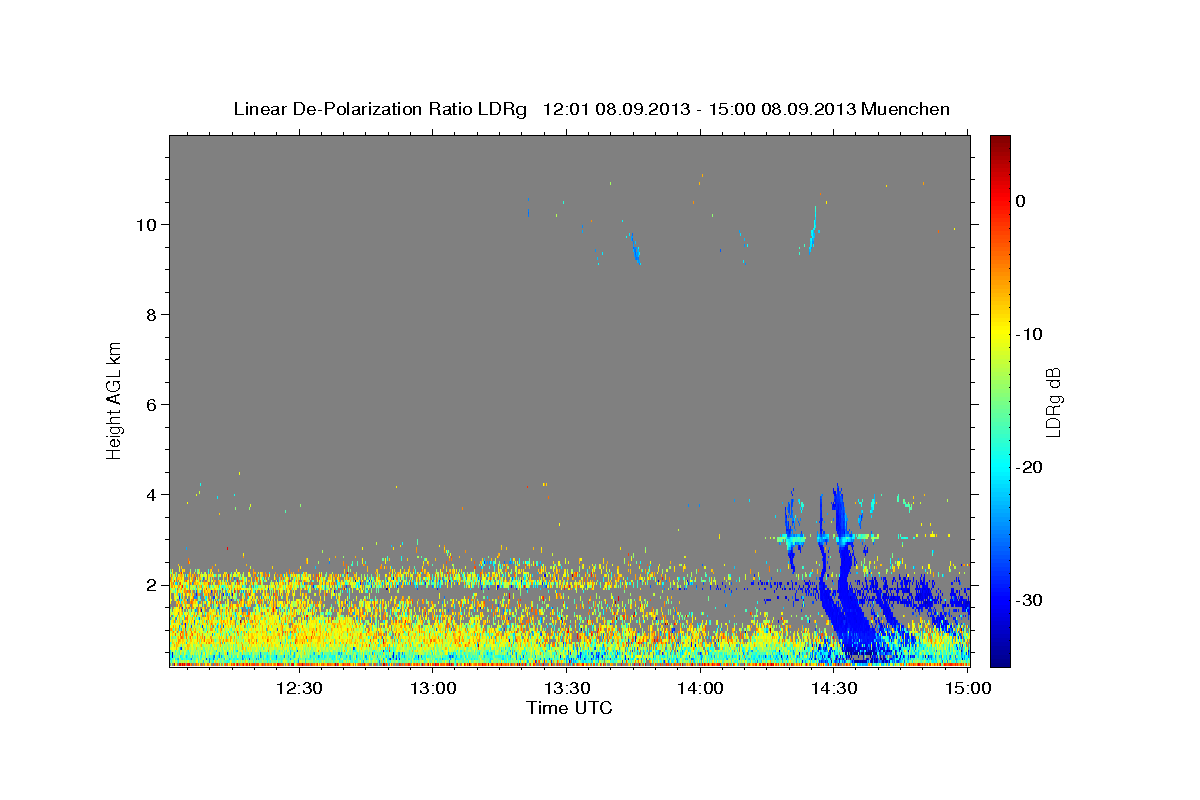Click the height tick label 8
Viewport: 1200px width, 800px height.
point(152,314)
